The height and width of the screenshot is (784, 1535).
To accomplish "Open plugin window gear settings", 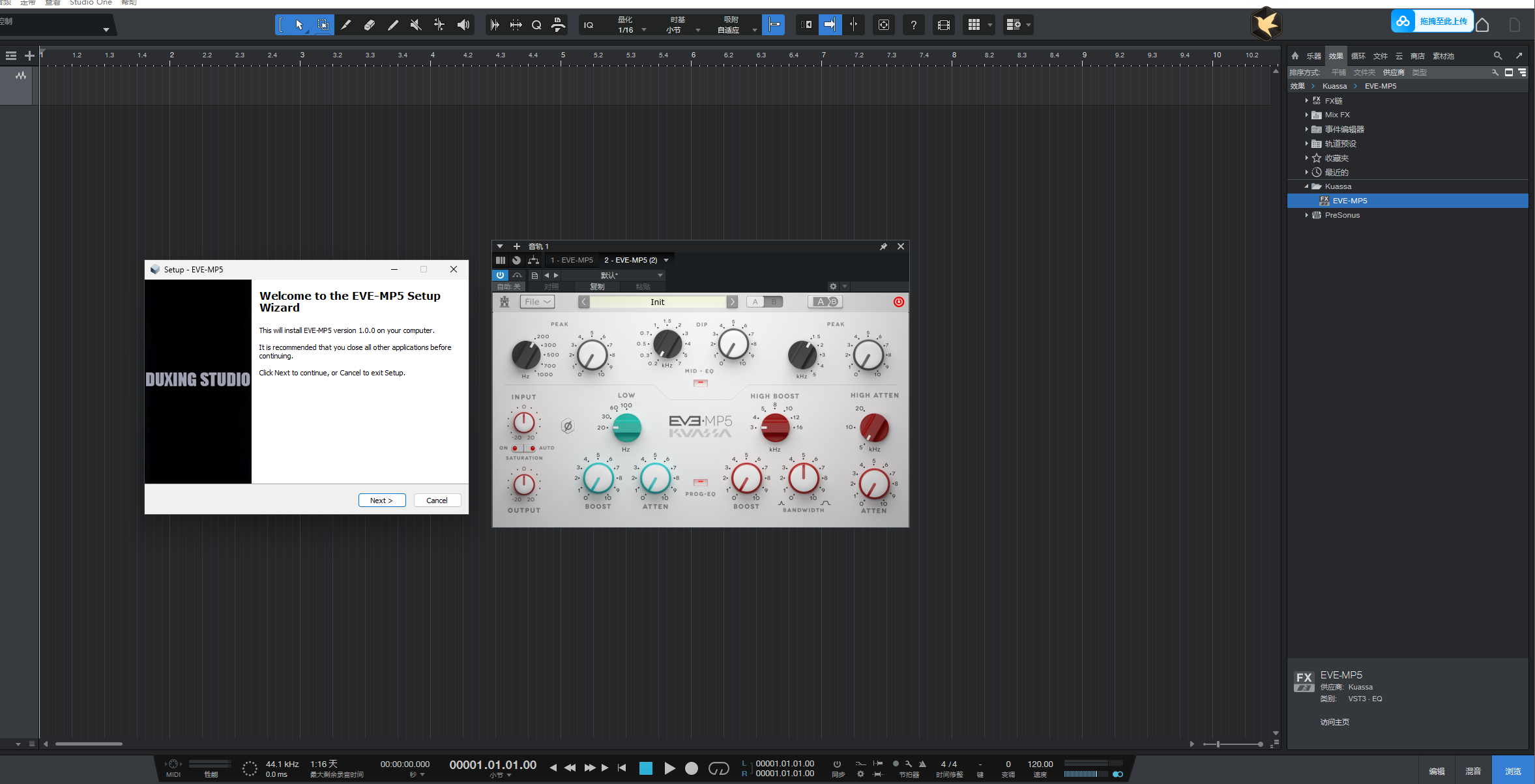I will (x=833, y=286).
